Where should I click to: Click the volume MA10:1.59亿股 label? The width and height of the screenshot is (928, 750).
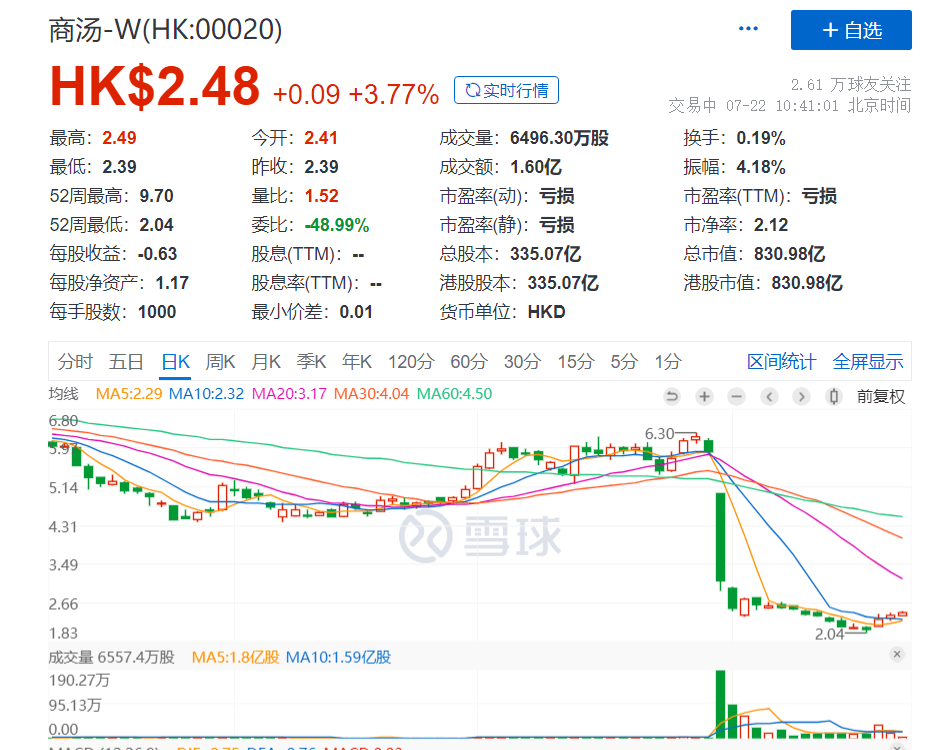coord(338,657)
